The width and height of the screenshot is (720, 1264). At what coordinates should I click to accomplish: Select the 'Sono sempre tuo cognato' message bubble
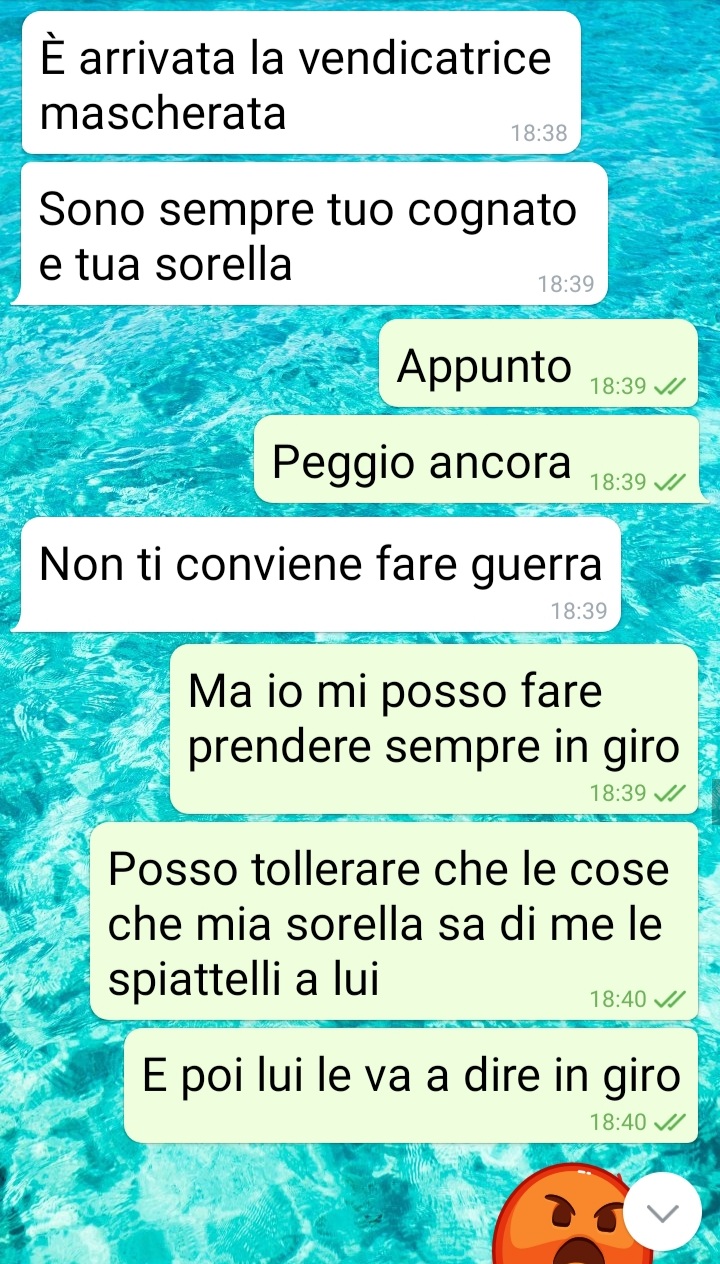(312, 234)
